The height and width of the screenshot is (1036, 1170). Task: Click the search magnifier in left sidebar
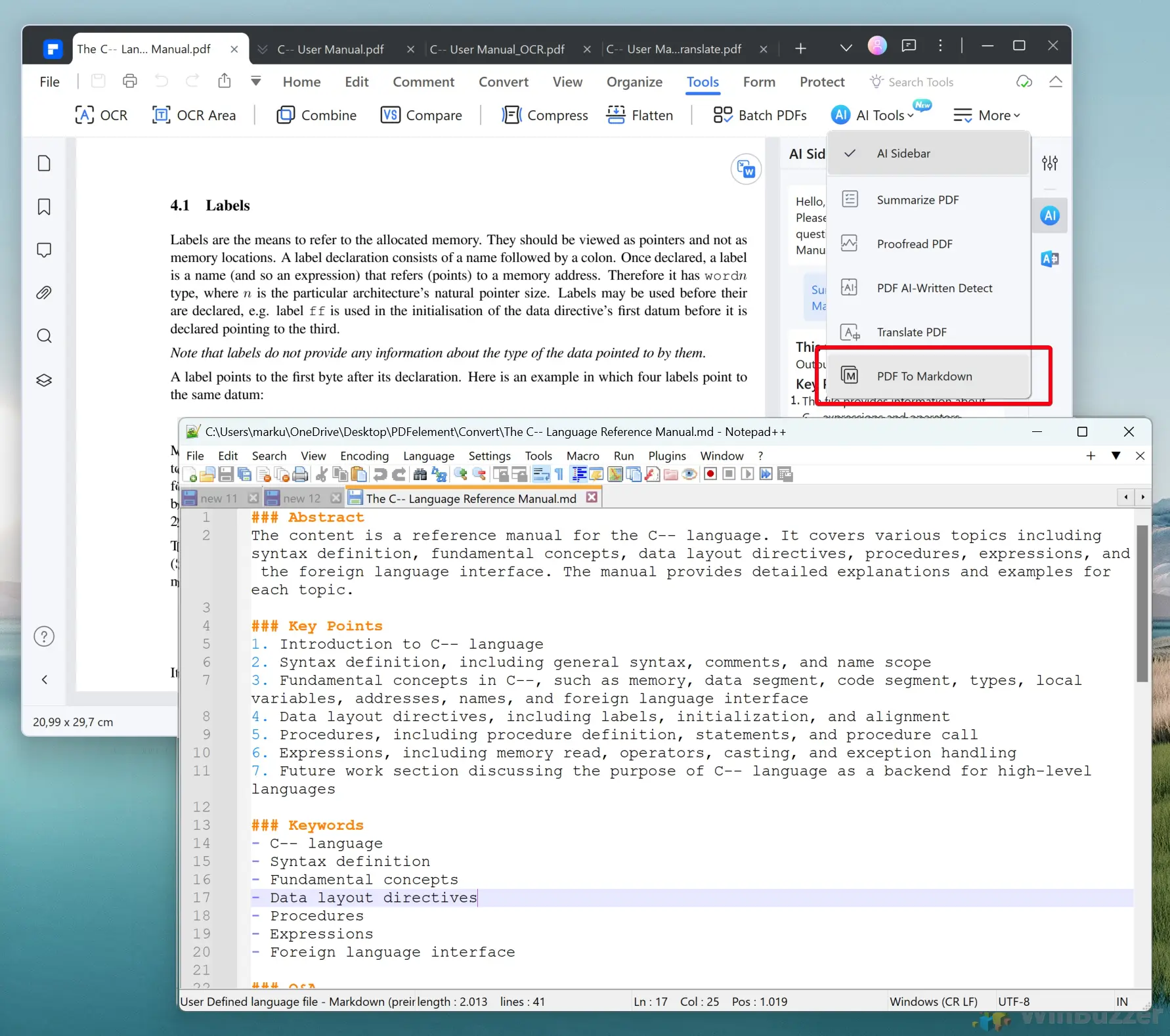[44, 336]
